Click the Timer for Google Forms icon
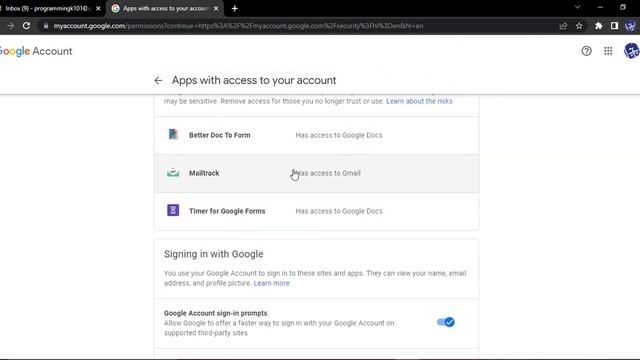Image resolution: width=640 pixels, height=360 pixels. 173,210
